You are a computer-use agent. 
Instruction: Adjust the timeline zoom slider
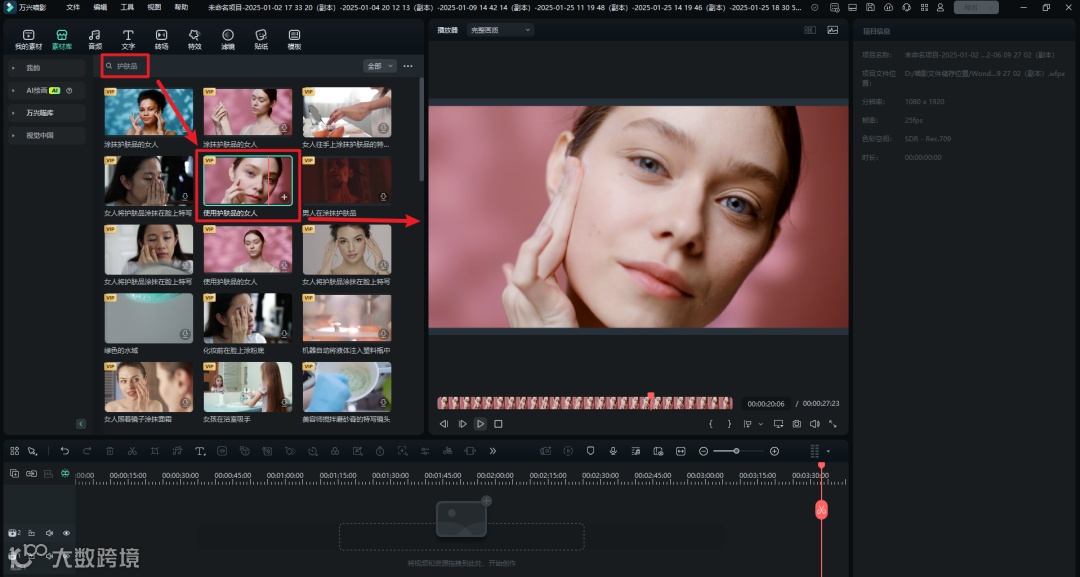(x=737, y=451)
